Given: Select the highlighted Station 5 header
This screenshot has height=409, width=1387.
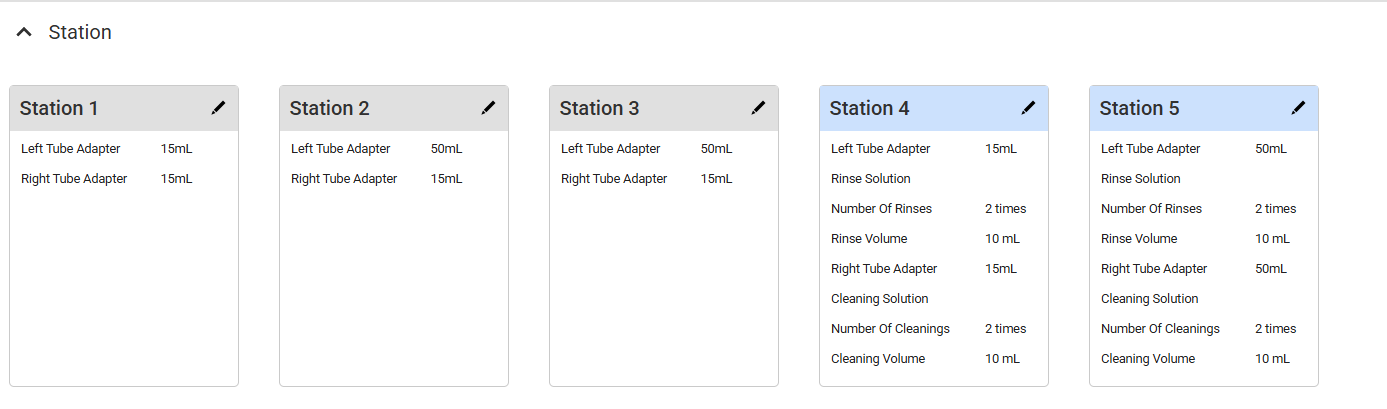Looking at the screenshot, I should 1180,108.
